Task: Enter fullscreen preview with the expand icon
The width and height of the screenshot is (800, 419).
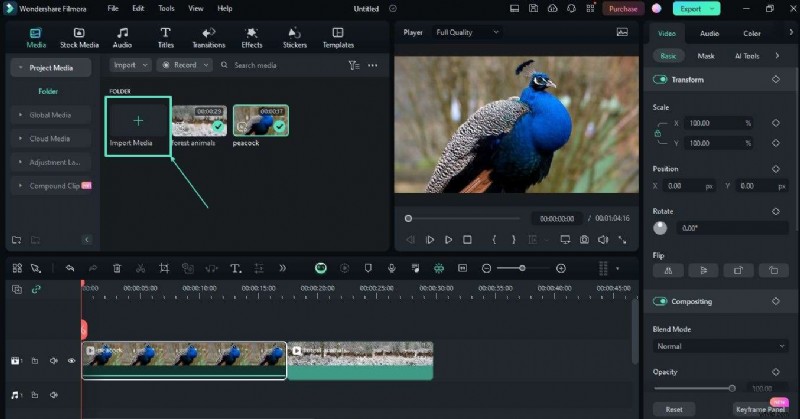Action: pyautogui.click(x=622, y=239)
